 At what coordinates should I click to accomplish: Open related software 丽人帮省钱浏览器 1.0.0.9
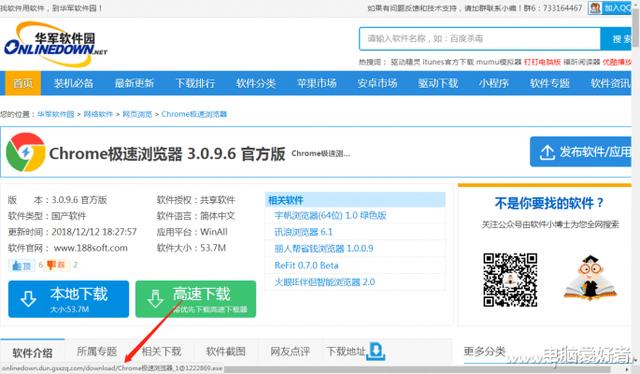coord(324,249)
